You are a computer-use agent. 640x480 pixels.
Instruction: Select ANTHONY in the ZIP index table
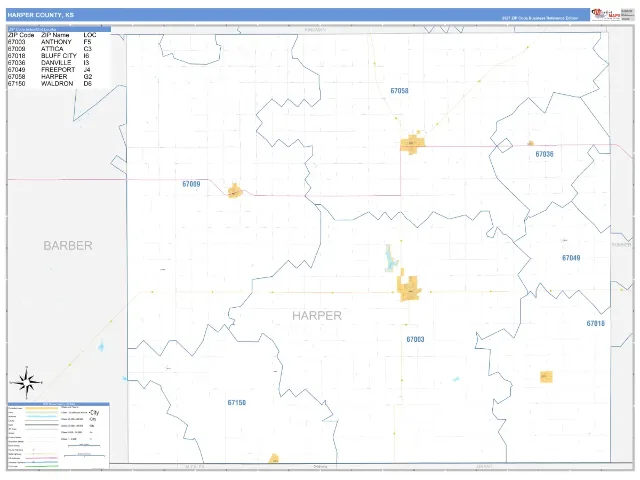(x=56, y=42)
